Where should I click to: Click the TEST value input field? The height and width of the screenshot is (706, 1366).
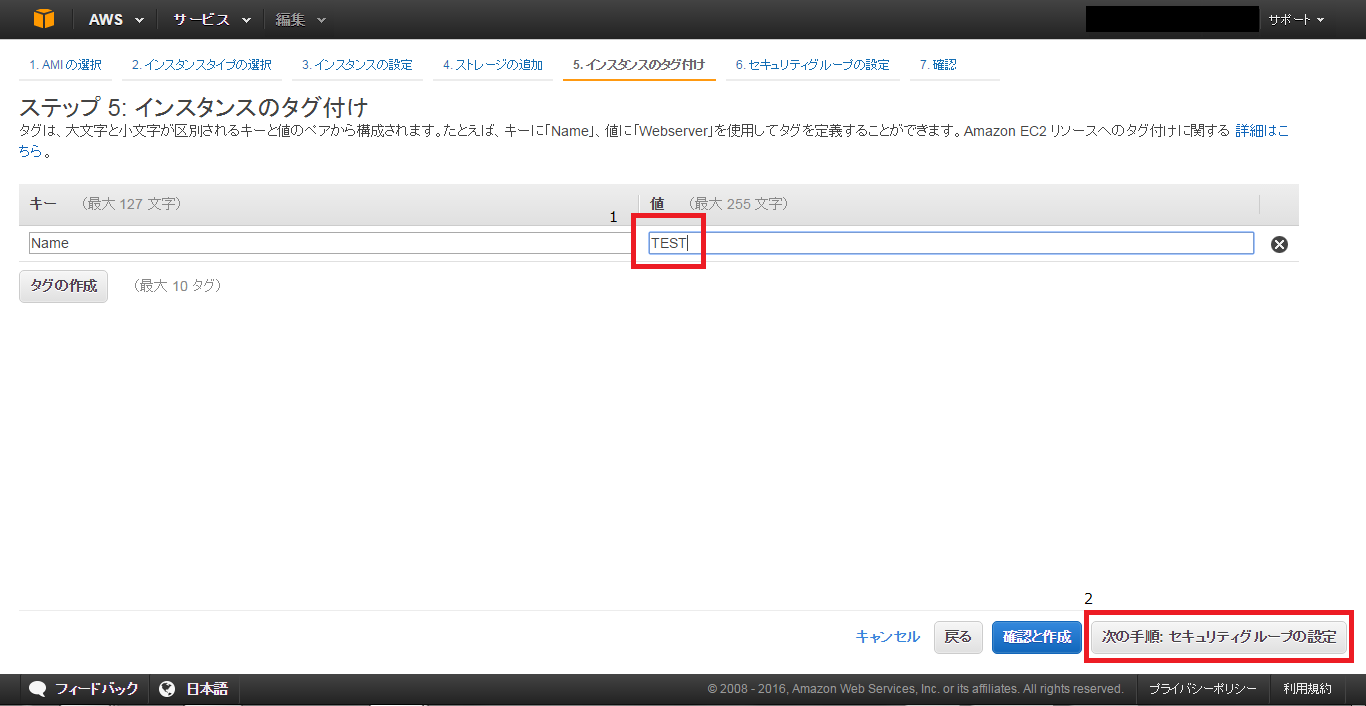pos(951,243)
